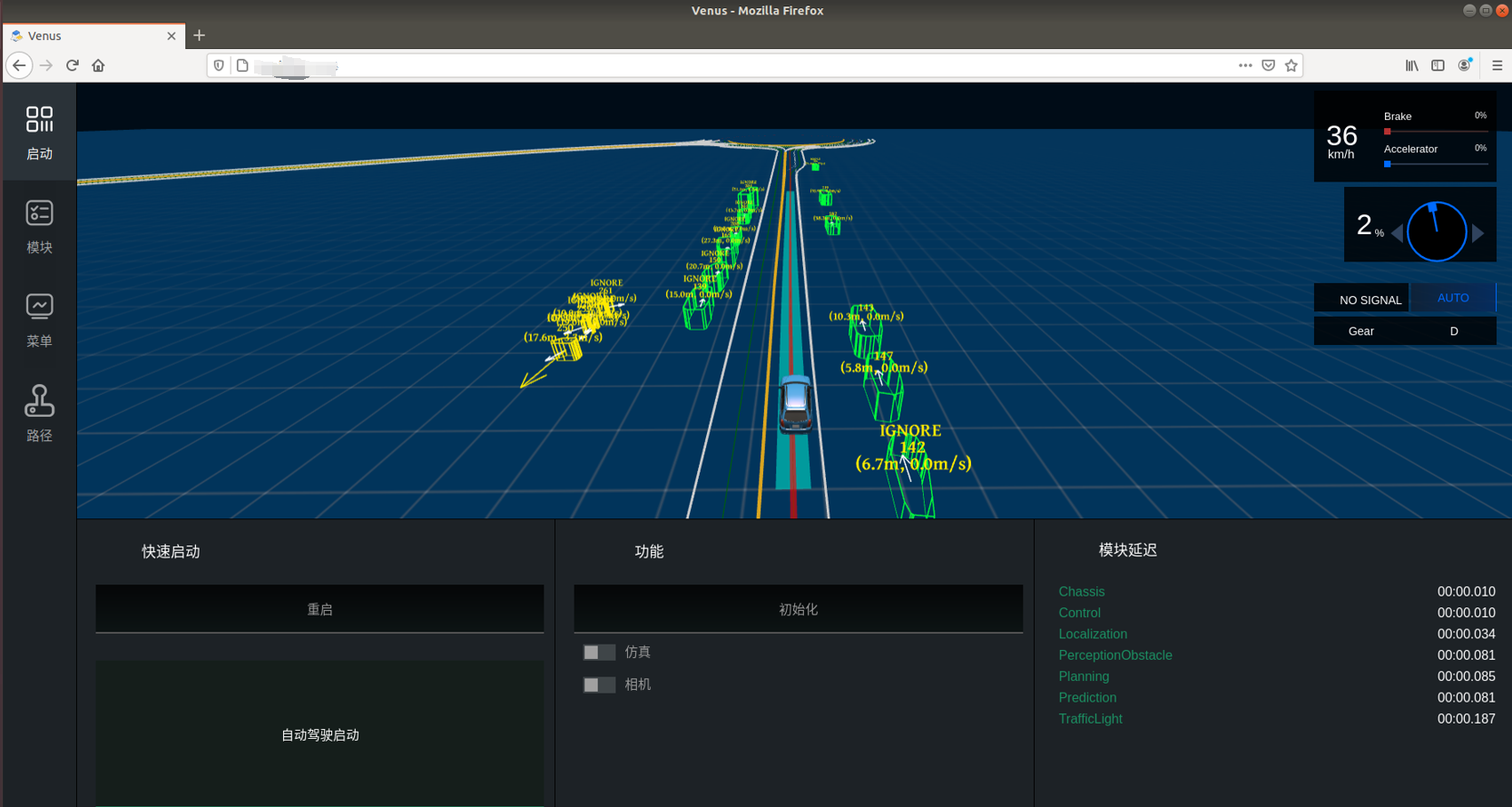Open a new browser tab
This screenshot has width=1512, height=807.
pos(199,35)
